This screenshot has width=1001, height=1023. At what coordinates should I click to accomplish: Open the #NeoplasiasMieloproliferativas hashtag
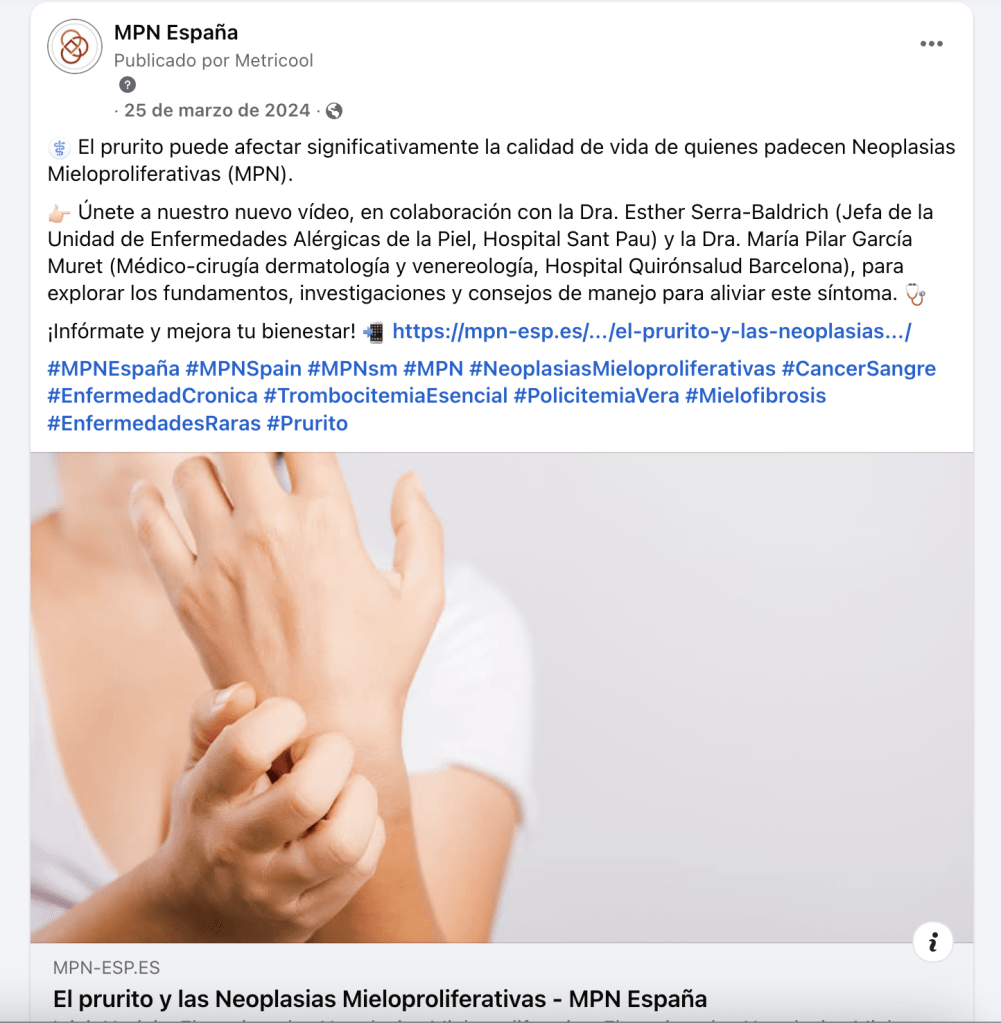coord(622,369)
